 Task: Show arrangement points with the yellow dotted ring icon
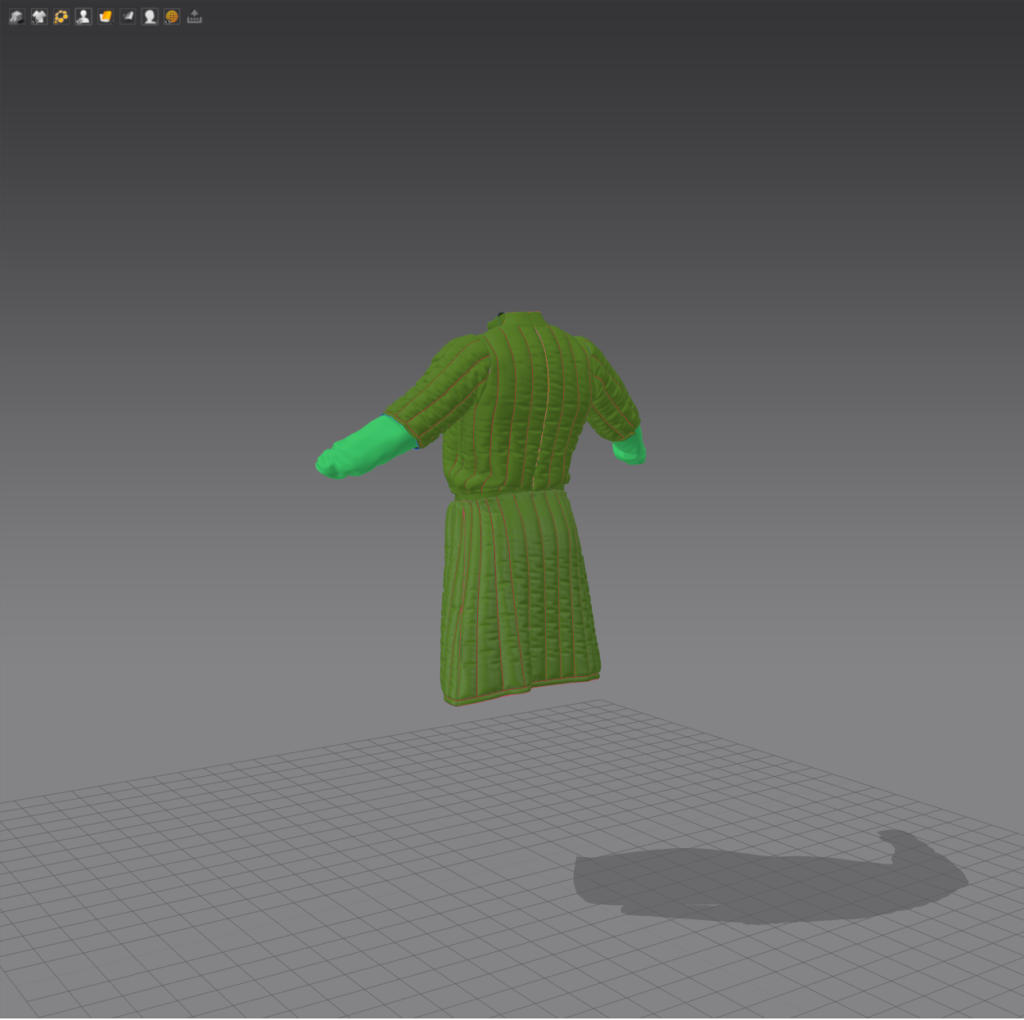[61, 17]
